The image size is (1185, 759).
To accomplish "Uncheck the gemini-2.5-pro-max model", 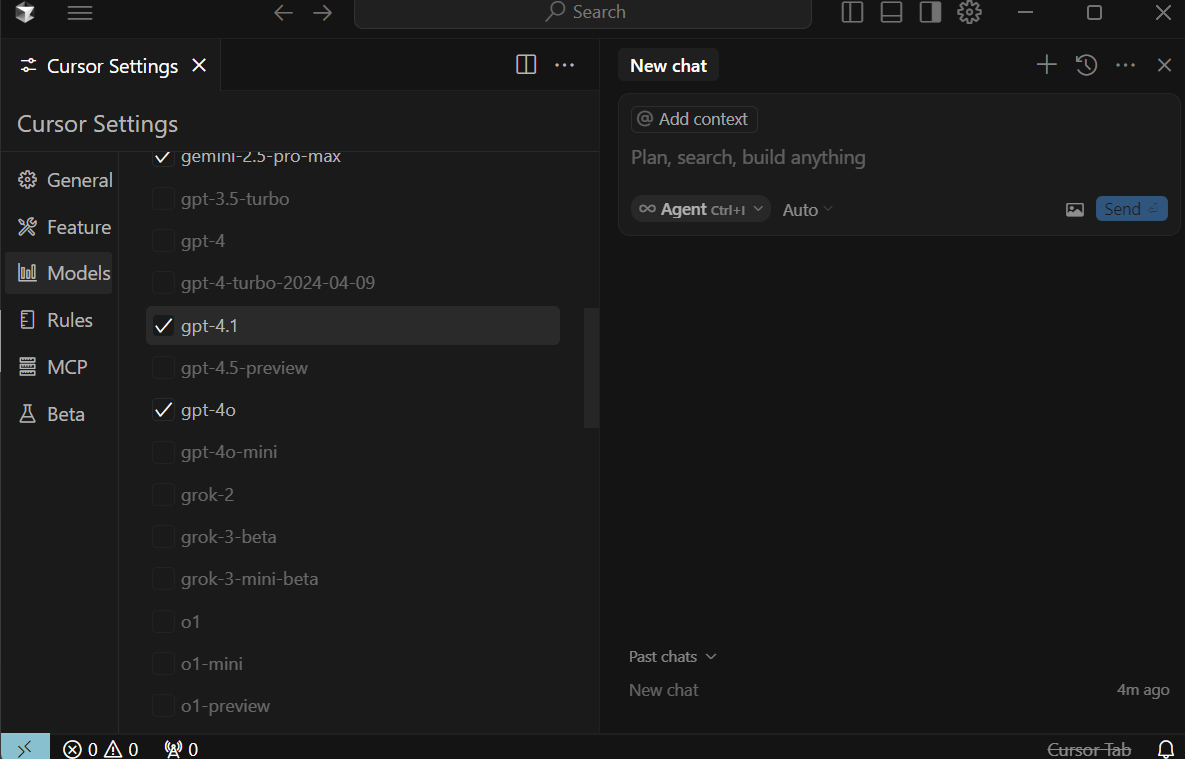I will click(x=163, y=156).
